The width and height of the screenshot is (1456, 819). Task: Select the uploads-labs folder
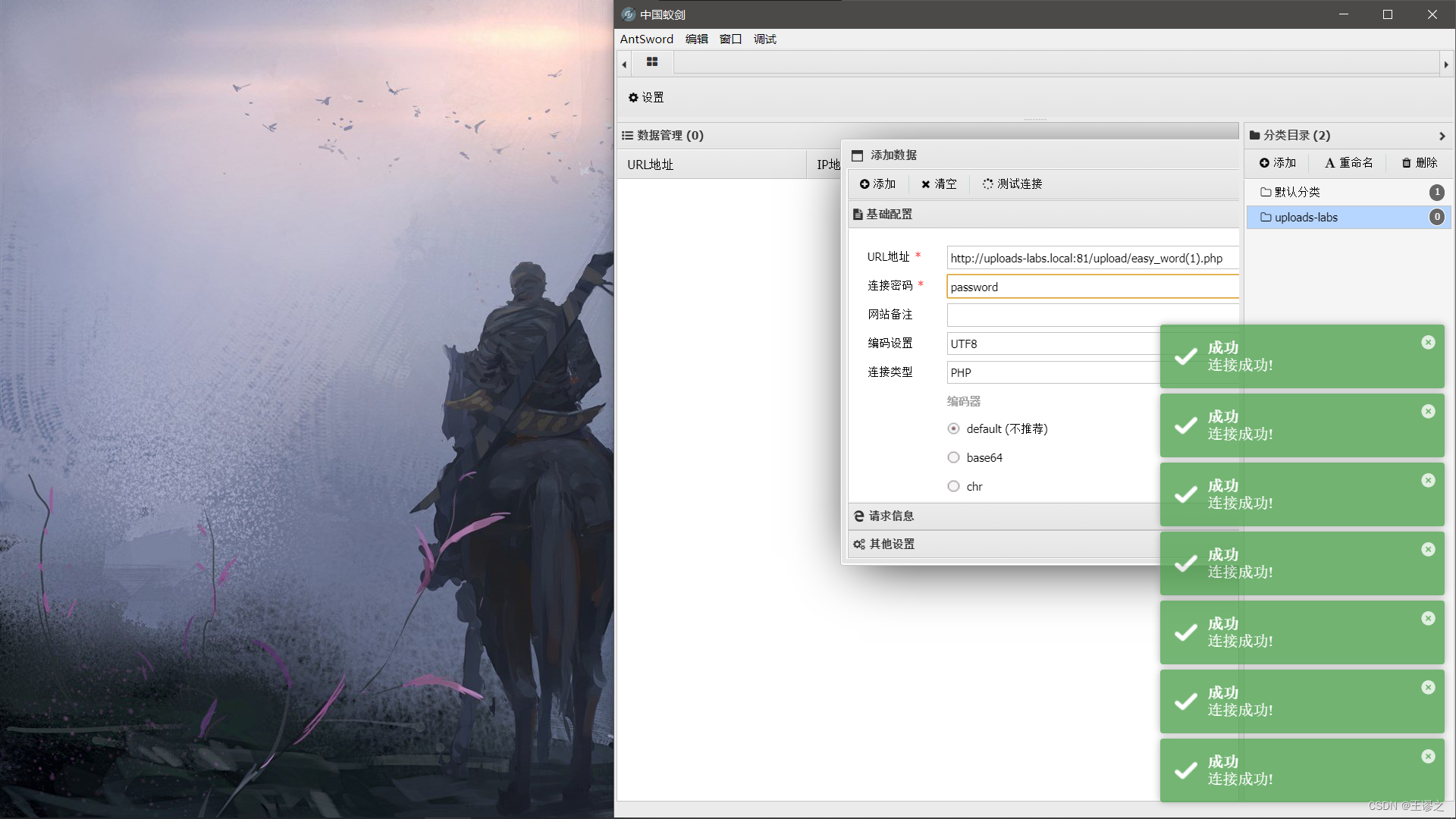click(x=1348, y=217)
